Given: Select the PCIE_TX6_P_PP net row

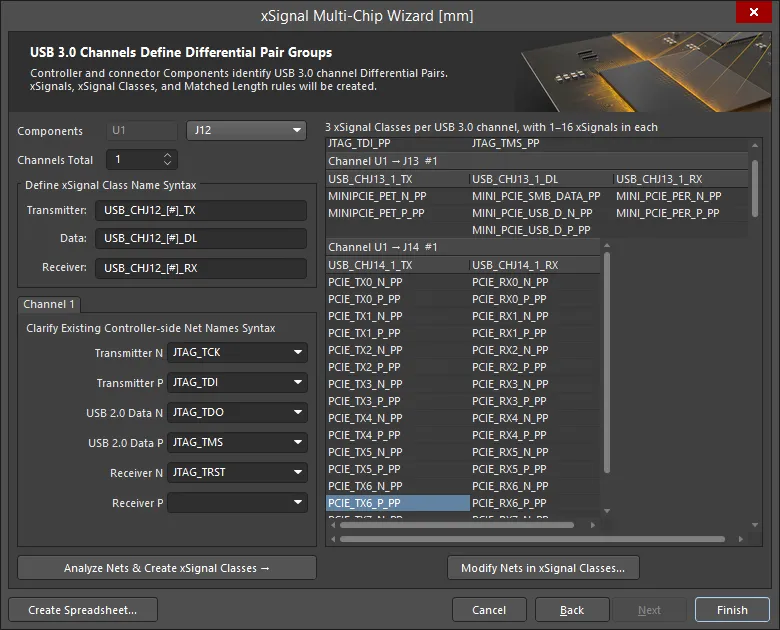Looking at the screenshot, I should [x=397, y=503].
